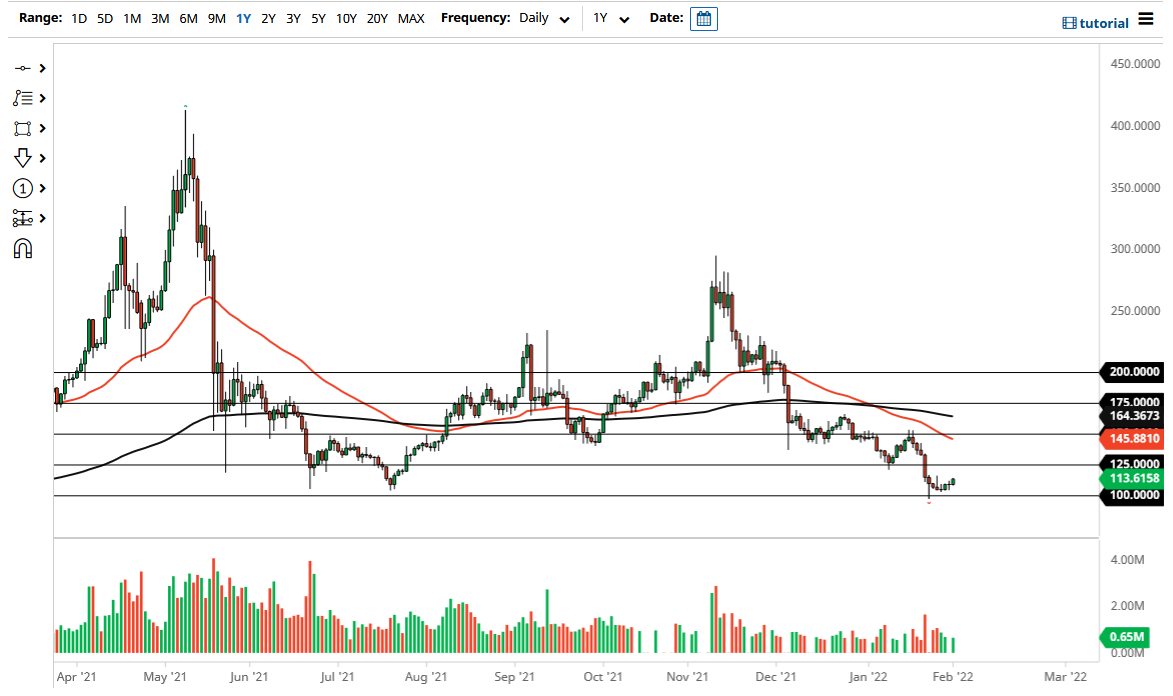Click the green 113.6158 price label
Screen dimensions: 1173x696
click(1131, 479)
